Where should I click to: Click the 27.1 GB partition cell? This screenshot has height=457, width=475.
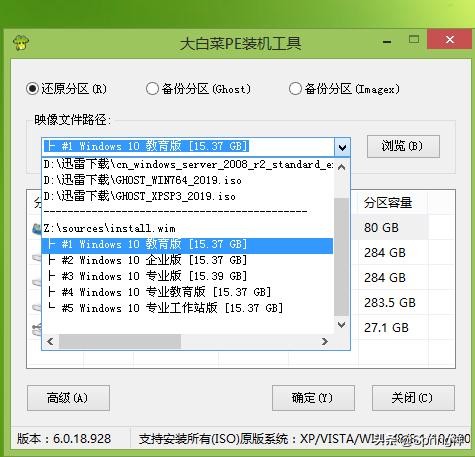tap(393, 327)
